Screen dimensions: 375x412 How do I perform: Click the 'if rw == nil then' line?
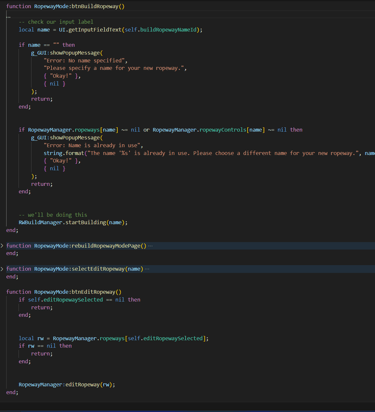(45, 346)
